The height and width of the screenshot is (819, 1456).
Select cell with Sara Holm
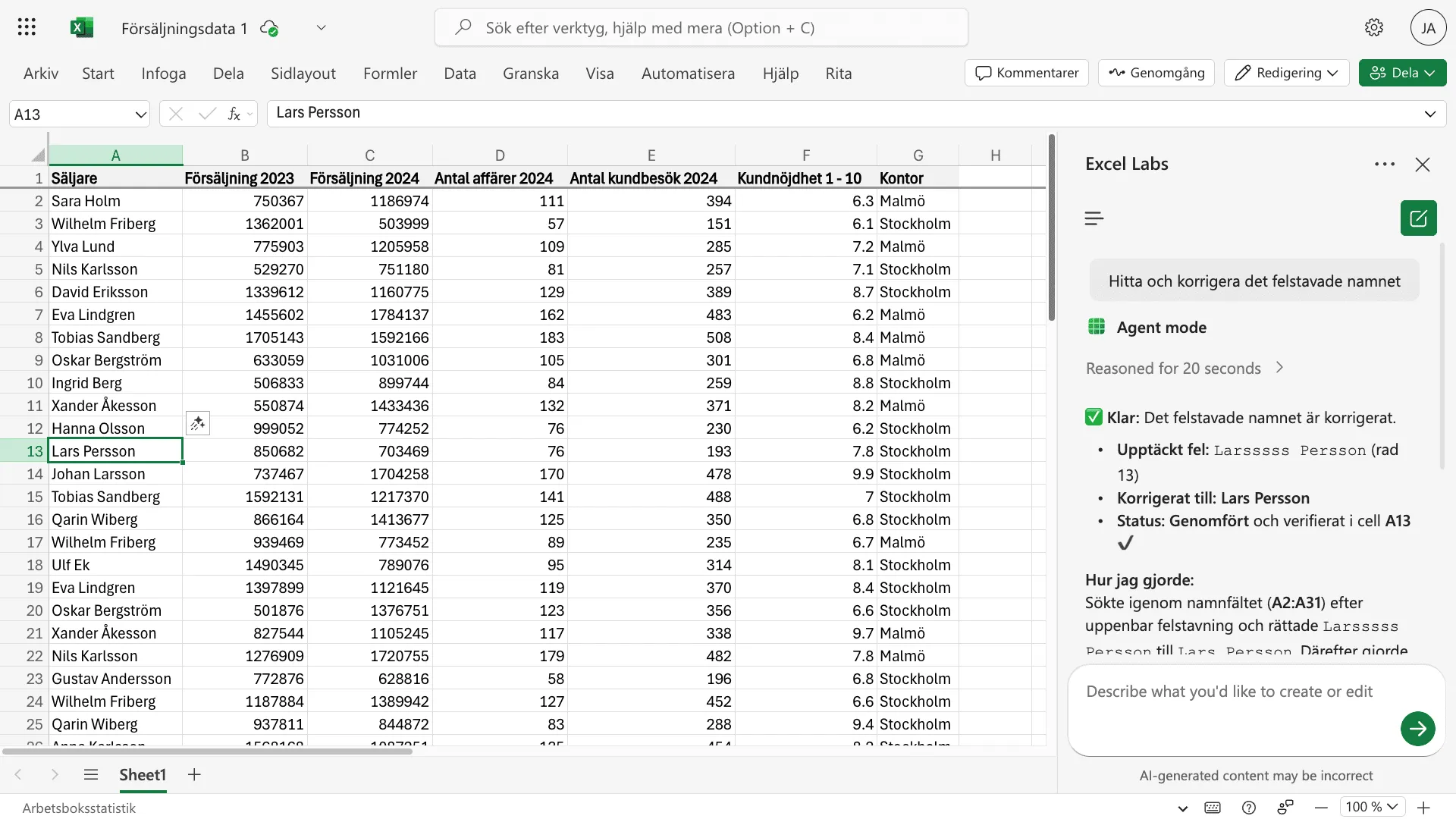tap(115, 201)
